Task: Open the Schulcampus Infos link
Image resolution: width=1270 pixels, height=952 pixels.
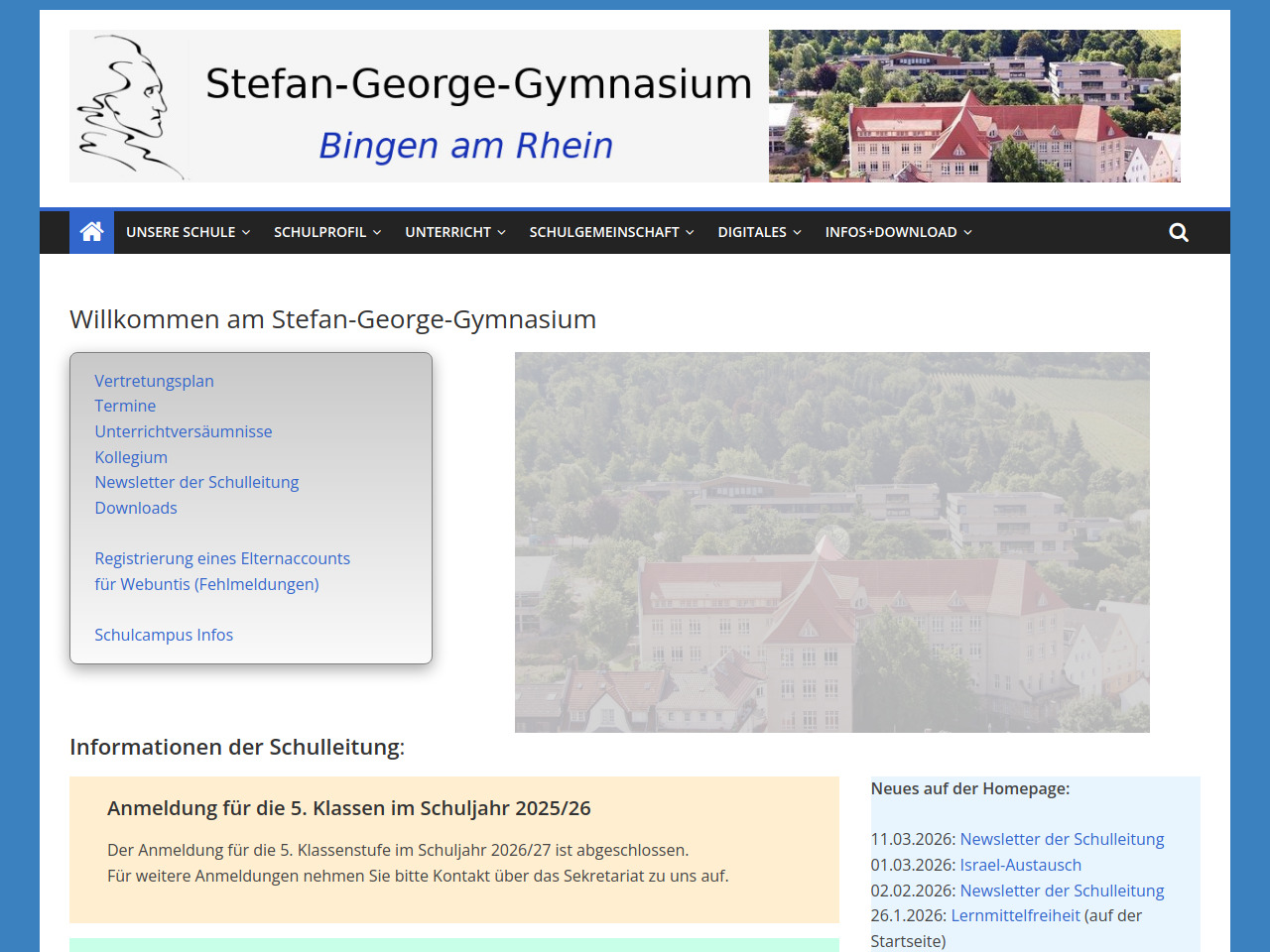Action: pos(164,635)
